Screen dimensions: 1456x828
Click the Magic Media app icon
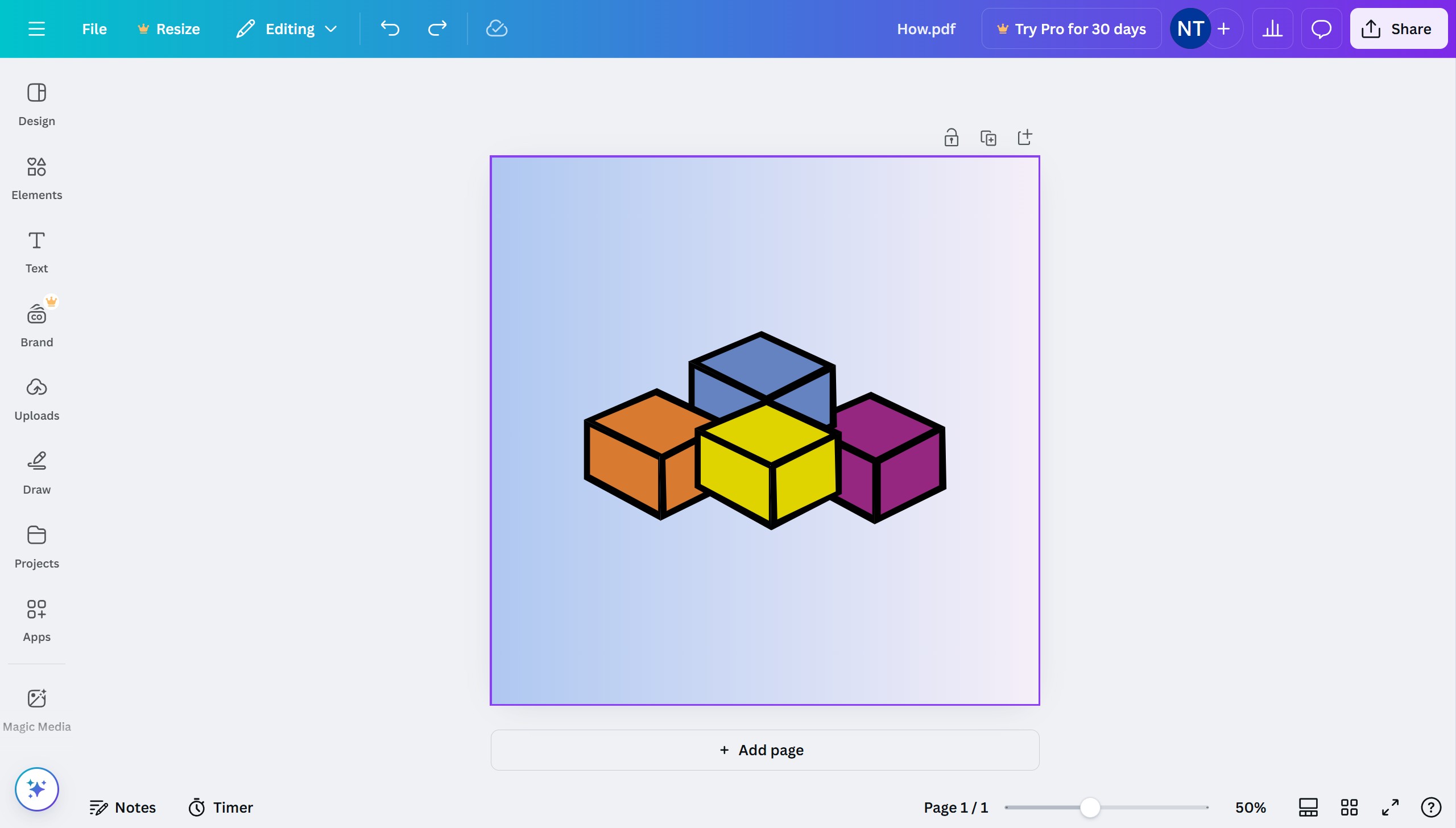(x=36, y=710)
